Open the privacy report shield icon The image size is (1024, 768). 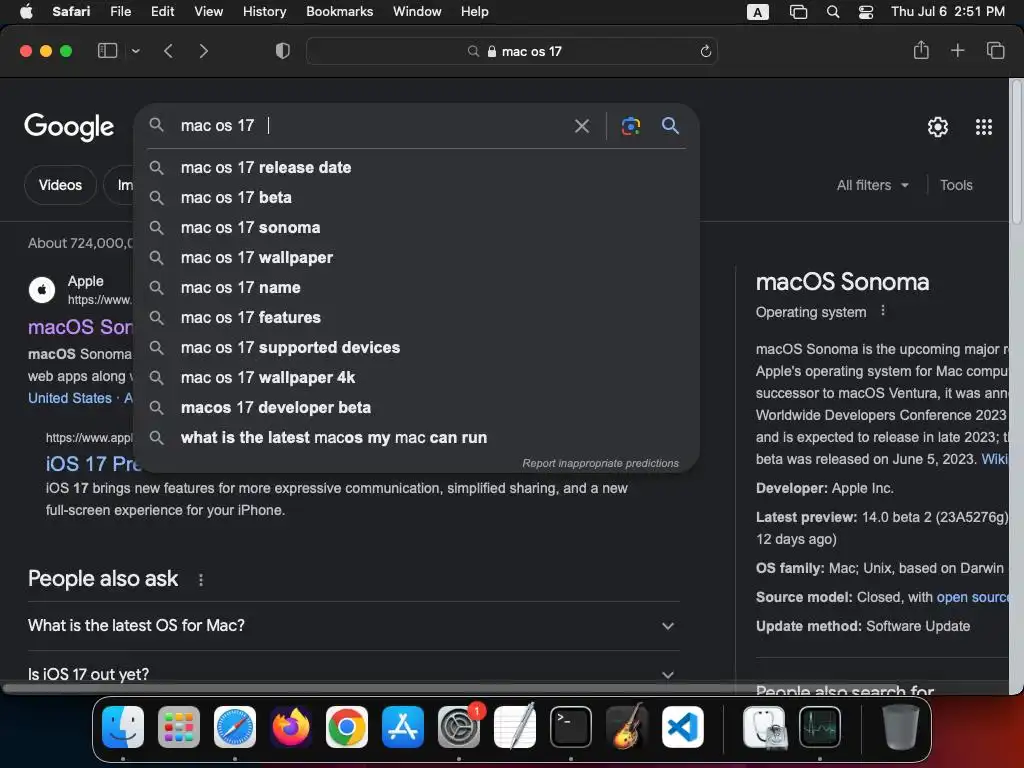[283, 51]
